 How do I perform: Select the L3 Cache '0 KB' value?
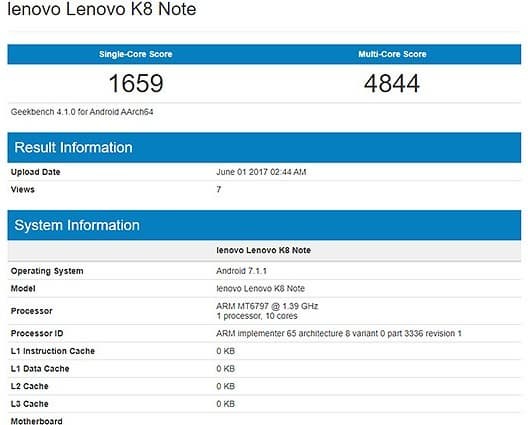(226, 404)
